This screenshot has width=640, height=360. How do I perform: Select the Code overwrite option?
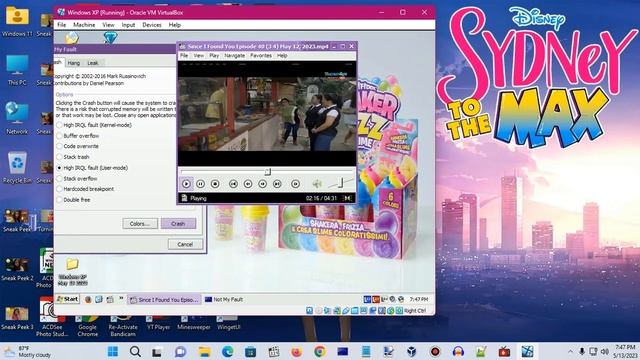78,146
